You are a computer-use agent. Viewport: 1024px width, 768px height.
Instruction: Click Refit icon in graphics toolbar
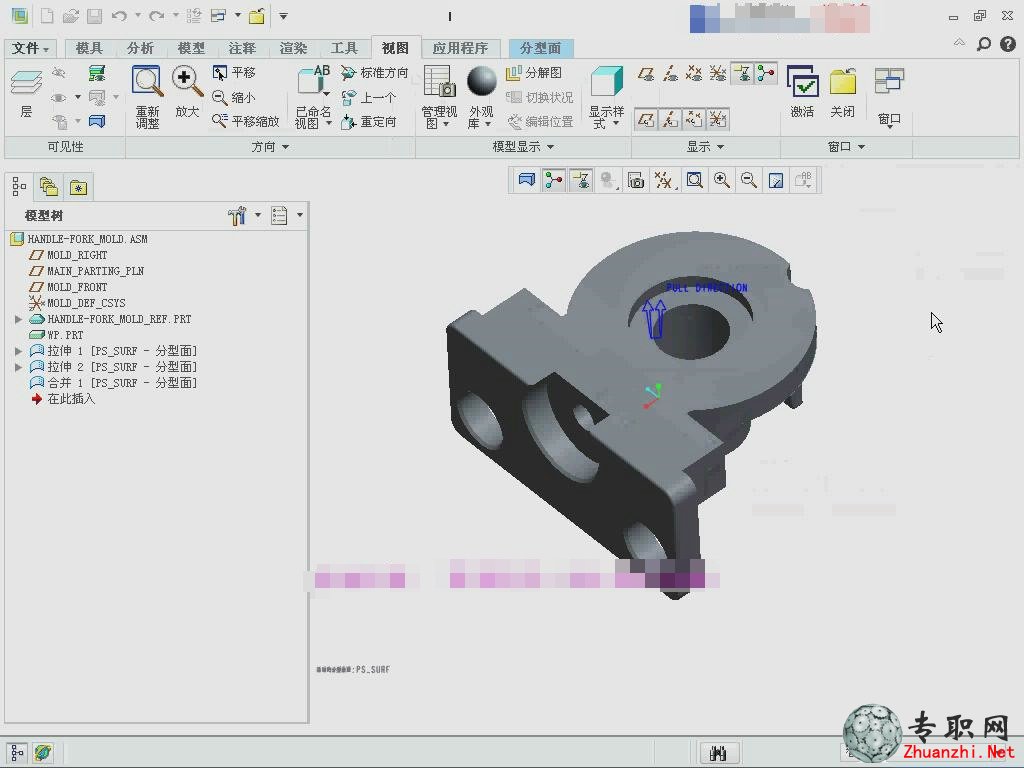(x=694, y=180)
